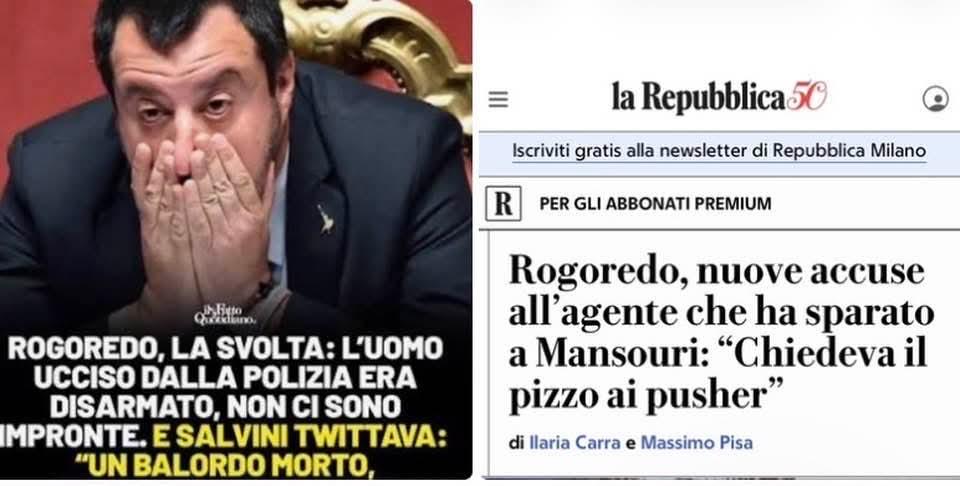Select the PER GLI ABBONATI PREMIUM label
Viewport: 960px width, 486px height.
655,204
